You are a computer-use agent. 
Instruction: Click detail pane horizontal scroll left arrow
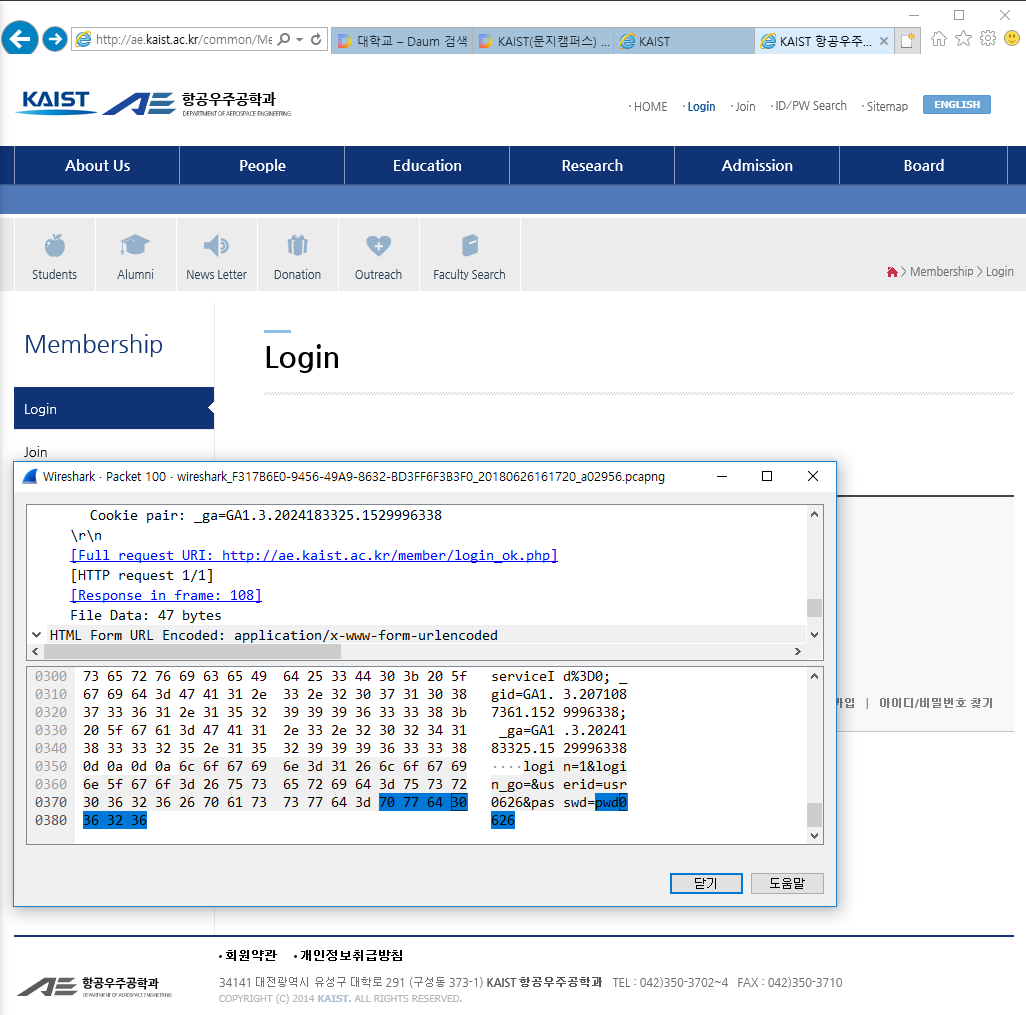tap(35, 652)
